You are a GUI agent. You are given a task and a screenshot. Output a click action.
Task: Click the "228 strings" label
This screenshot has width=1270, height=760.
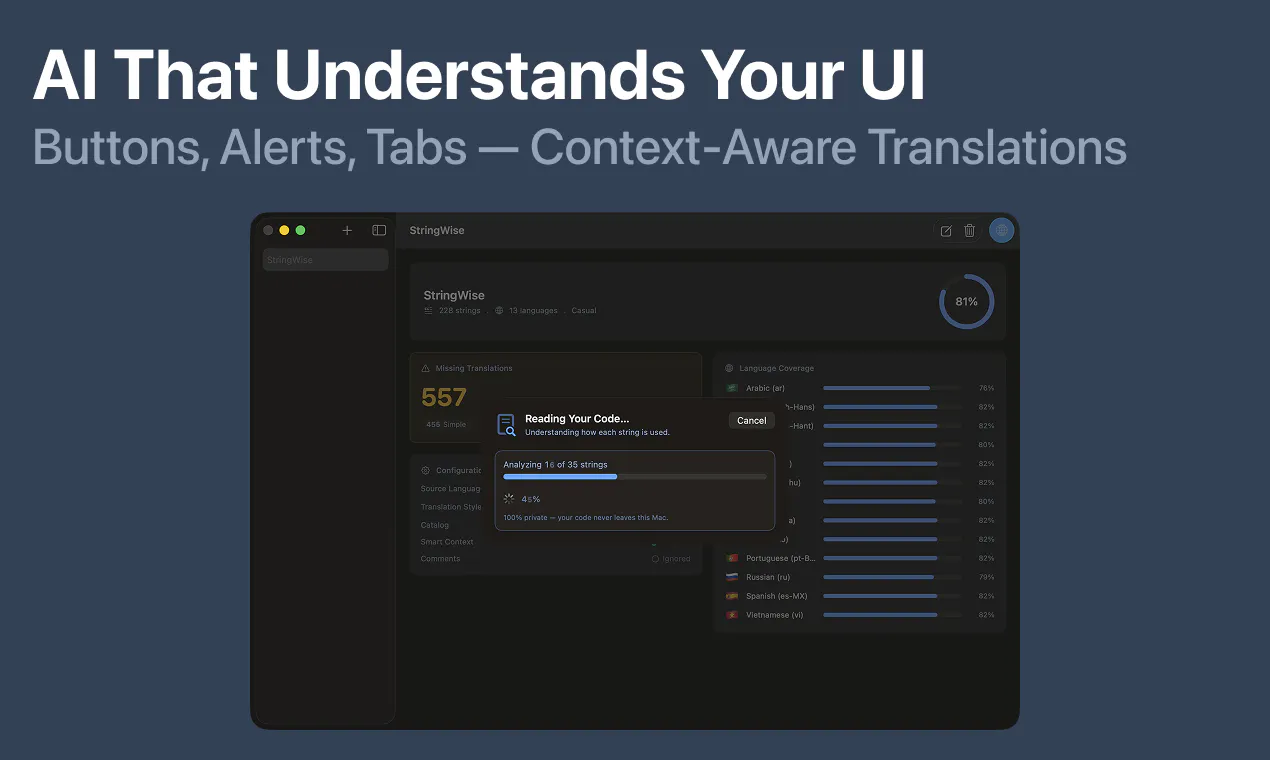point(460,311)
